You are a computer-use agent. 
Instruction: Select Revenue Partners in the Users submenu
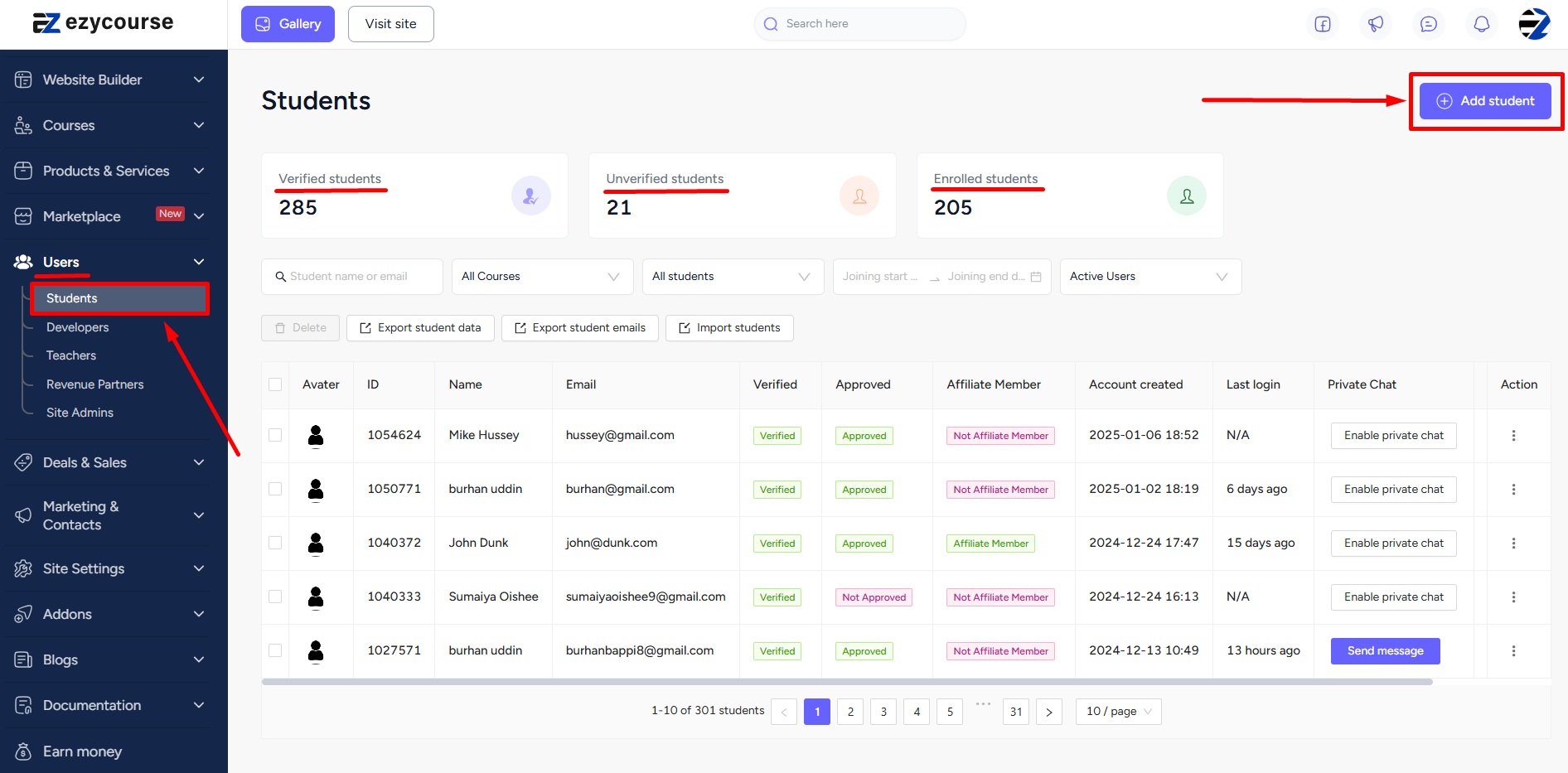tap(95, 384)
